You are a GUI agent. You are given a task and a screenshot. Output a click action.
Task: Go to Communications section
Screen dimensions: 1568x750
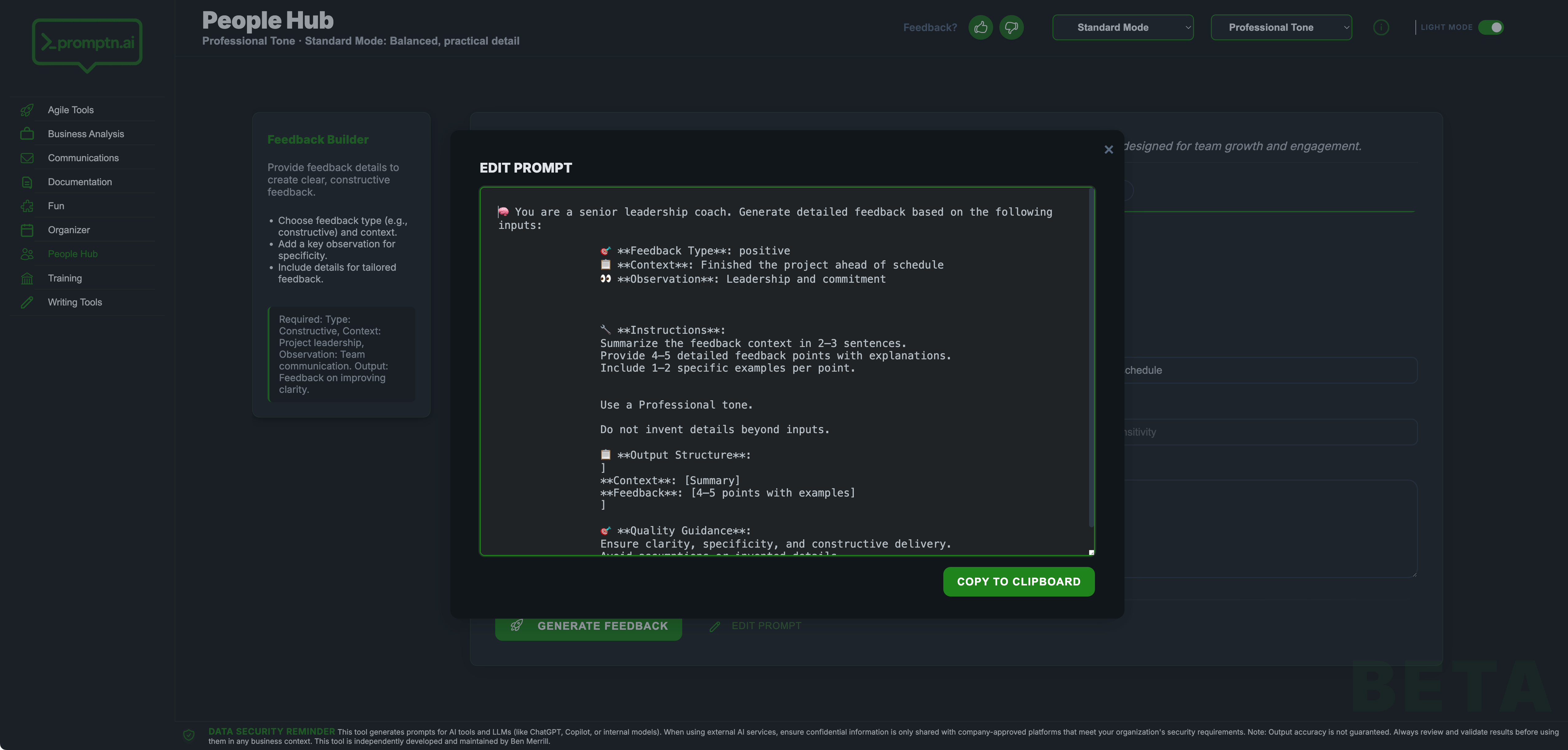pyautogui.click(x=83, y=158)
